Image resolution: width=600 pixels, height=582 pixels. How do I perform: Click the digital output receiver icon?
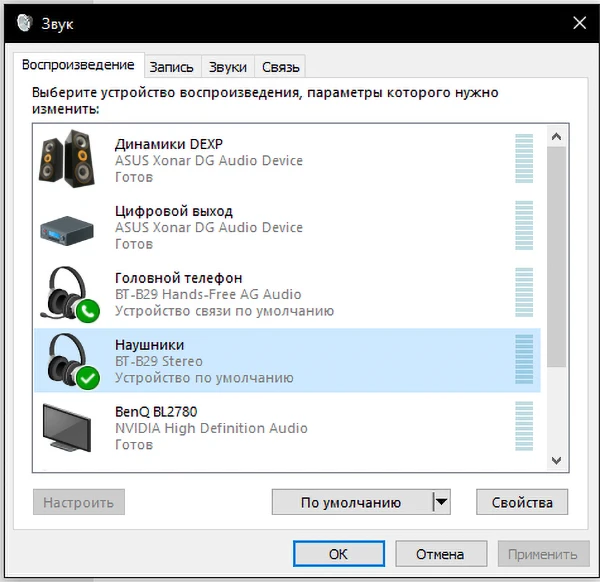[67, 231]
